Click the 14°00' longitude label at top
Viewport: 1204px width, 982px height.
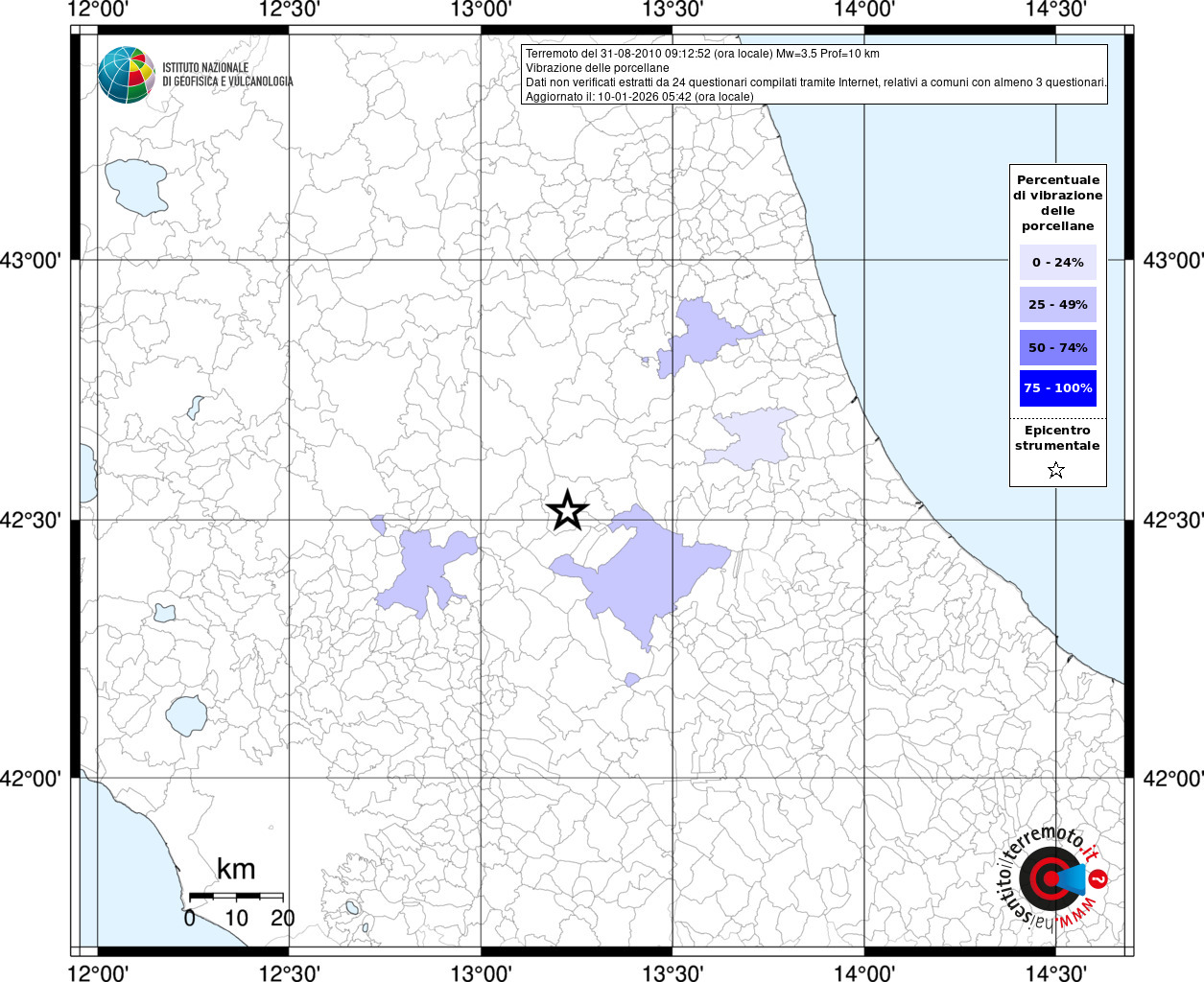864,11
